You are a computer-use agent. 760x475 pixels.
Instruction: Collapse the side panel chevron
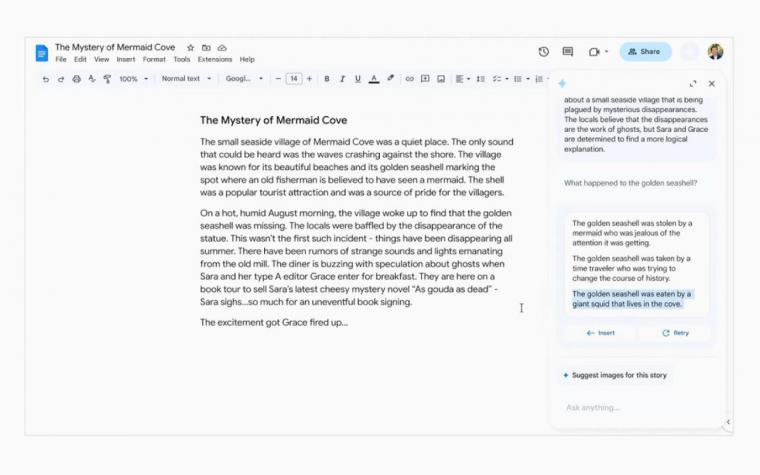tap(728, 422)
